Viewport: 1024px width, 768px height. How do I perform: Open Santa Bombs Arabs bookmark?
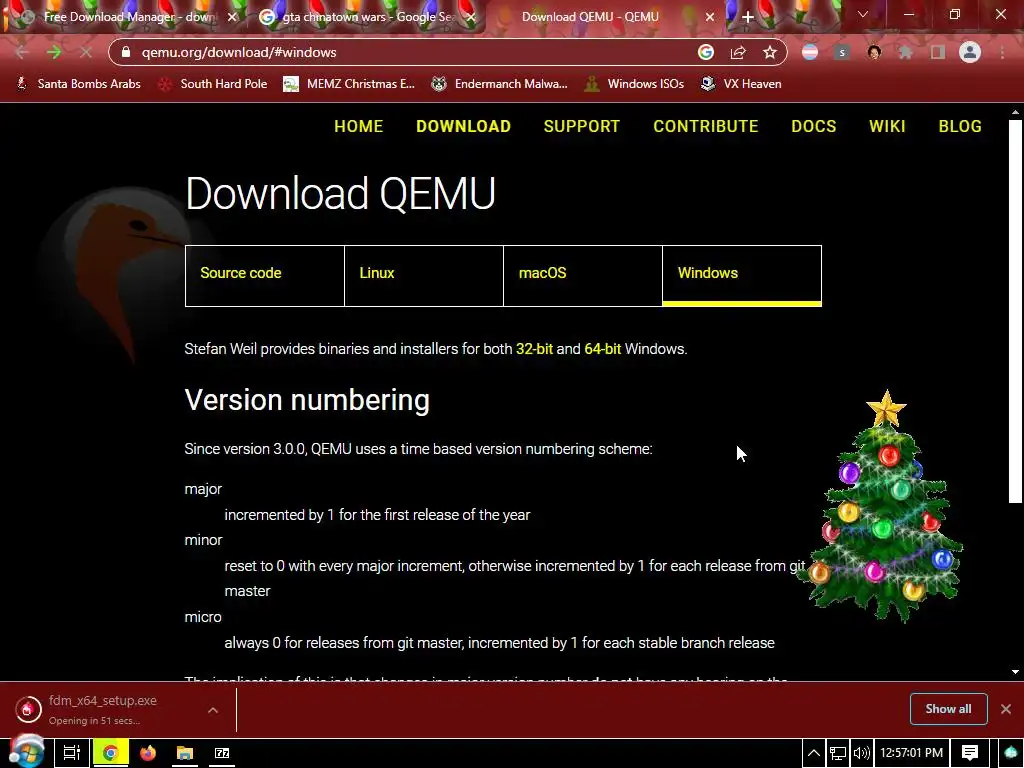click(79, 84)
